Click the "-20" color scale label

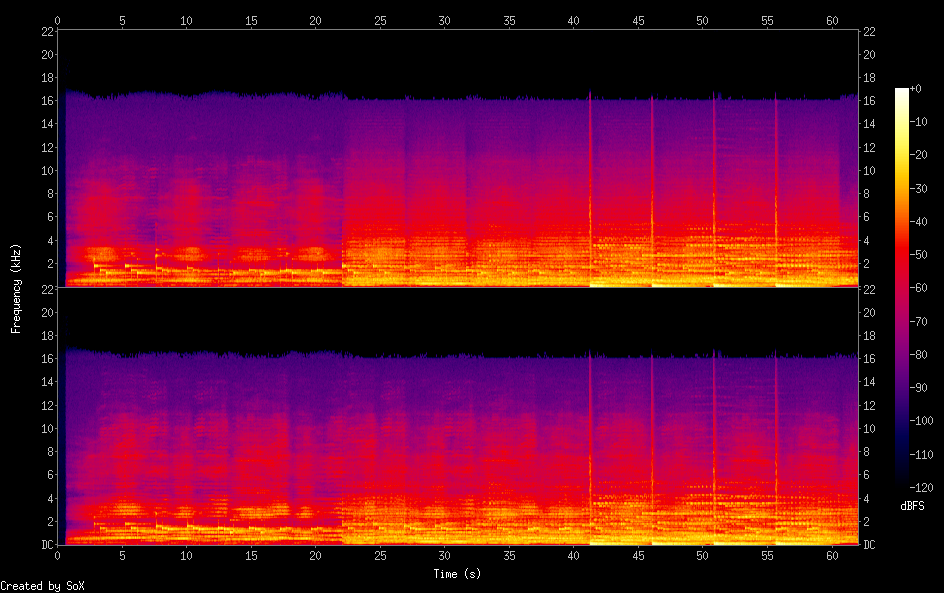tap(919, 155)
